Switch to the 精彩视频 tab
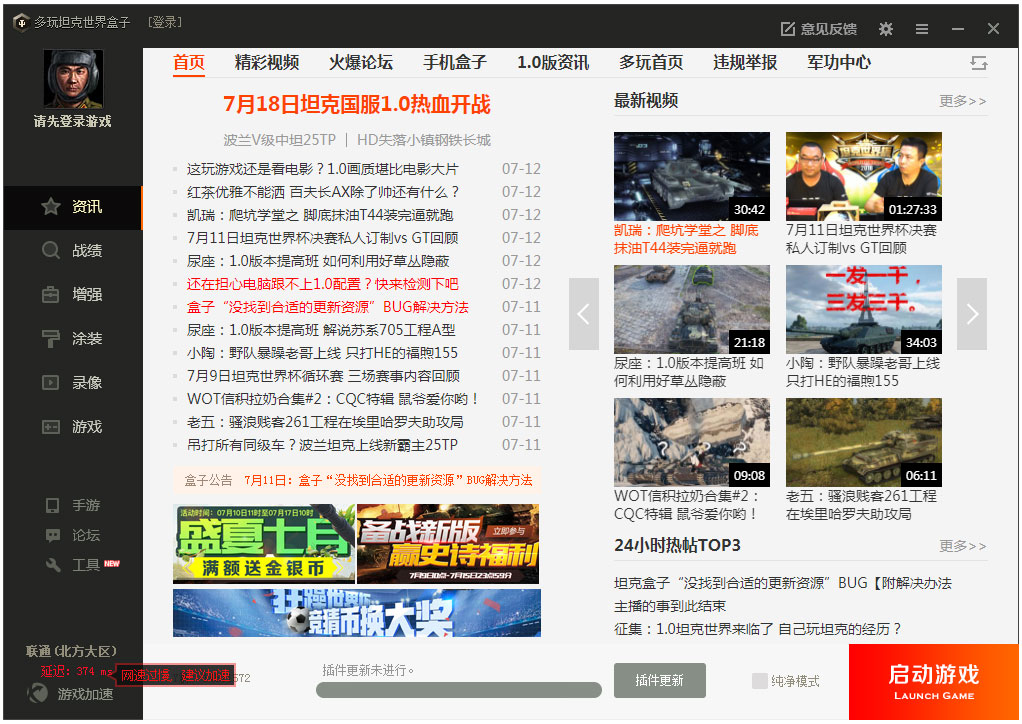Screen dimensions: 1022x724 coord(267,62)
